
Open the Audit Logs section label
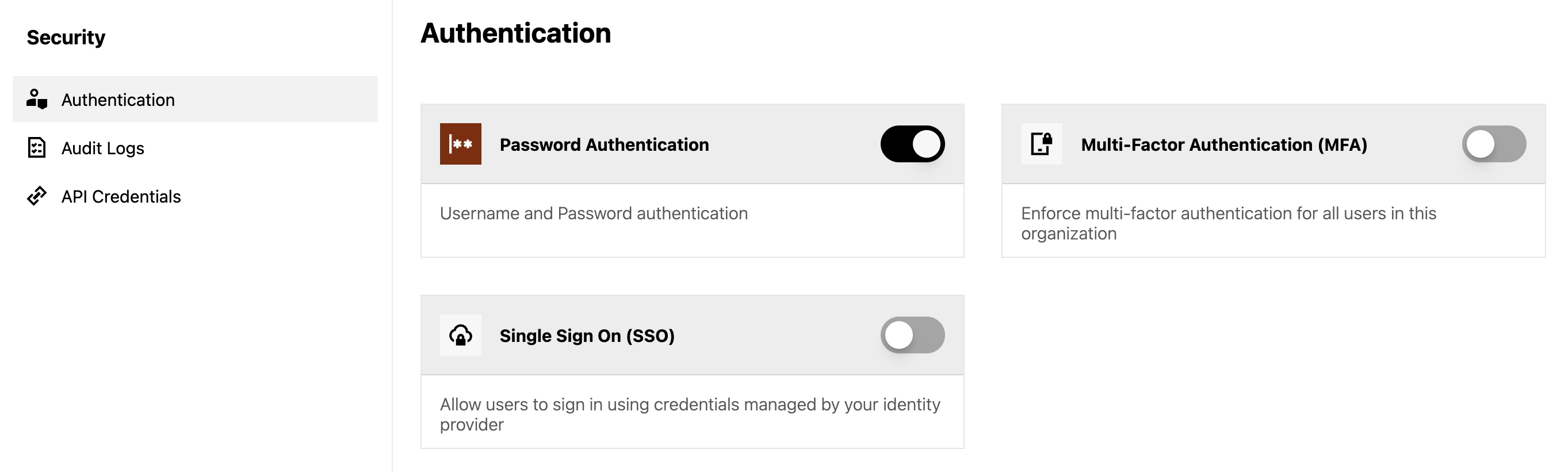coord(102,148)
